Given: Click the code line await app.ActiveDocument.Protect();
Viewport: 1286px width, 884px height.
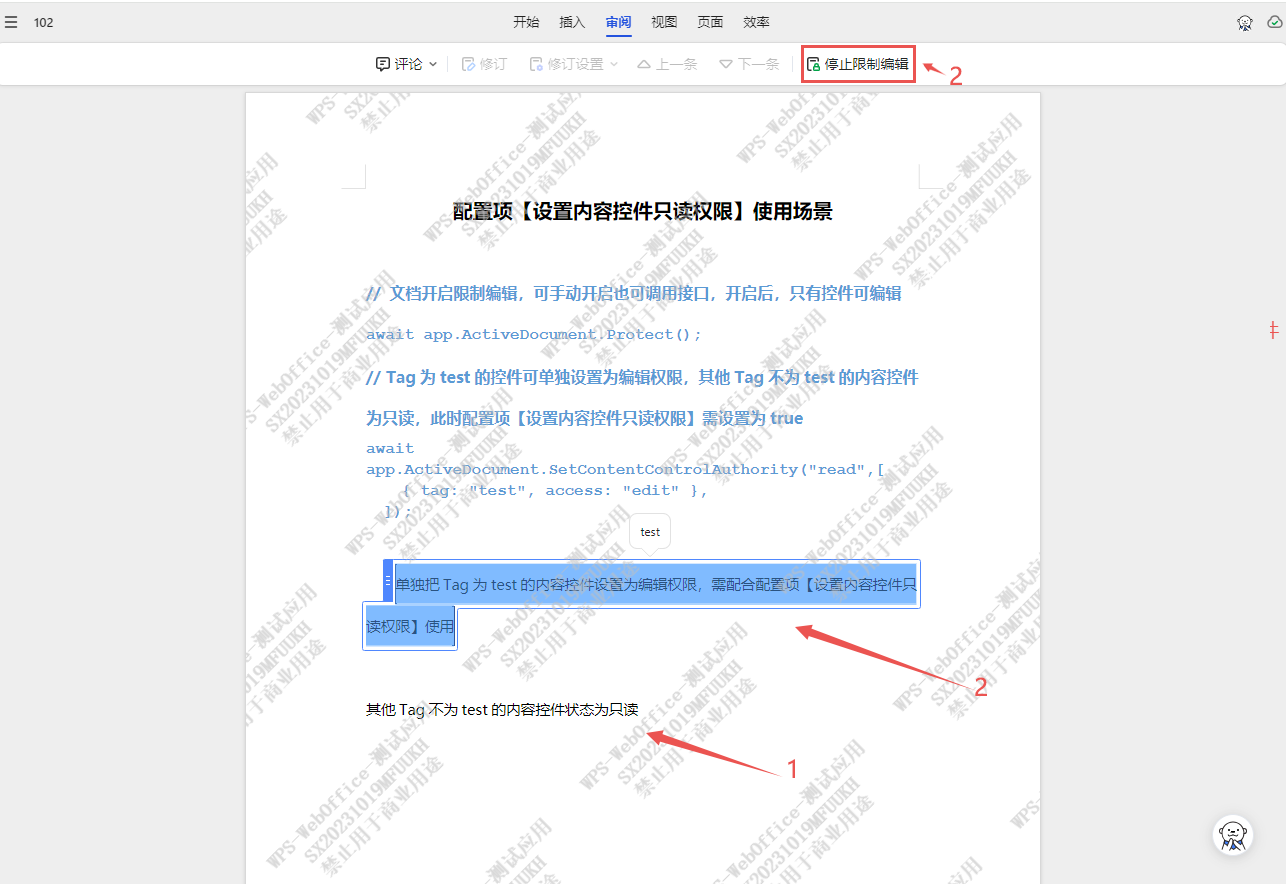Looking at the screenshot, I should [x=534, y=334].
